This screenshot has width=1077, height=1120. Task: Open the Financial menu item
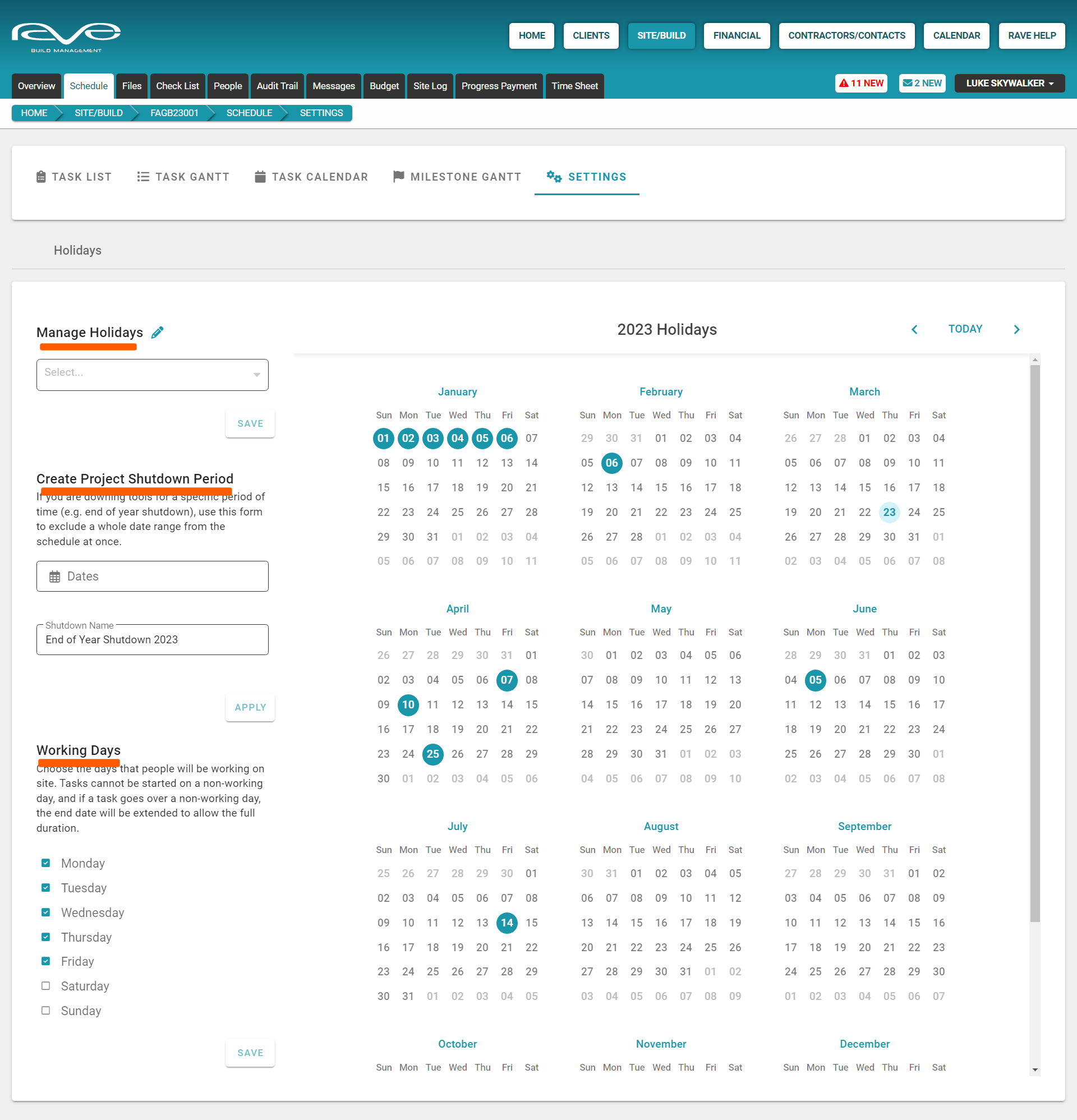point(737,35)
